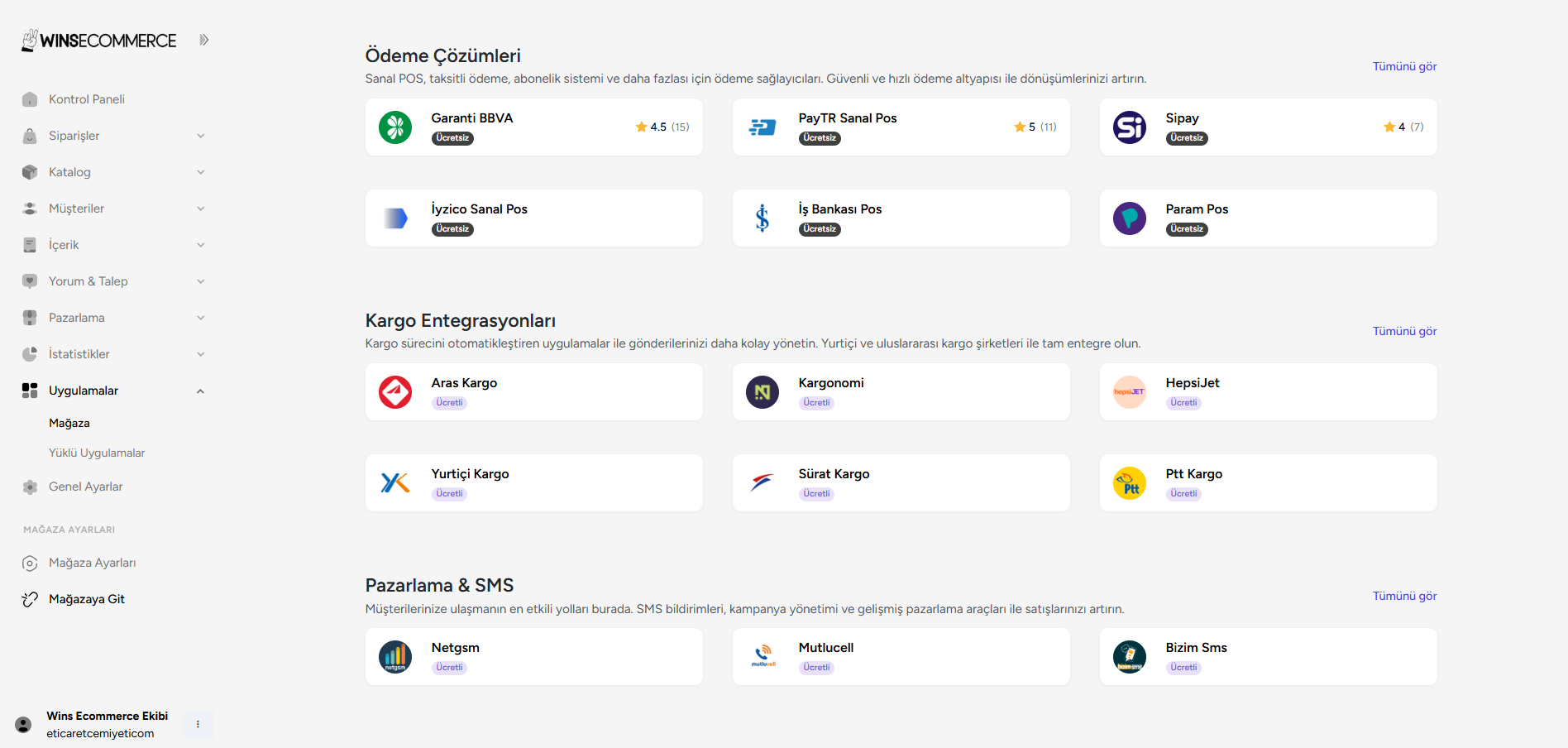Click the Mağaza Ayarları settings icon
The width and height of the screenshot is (1568, 748).
30,563
